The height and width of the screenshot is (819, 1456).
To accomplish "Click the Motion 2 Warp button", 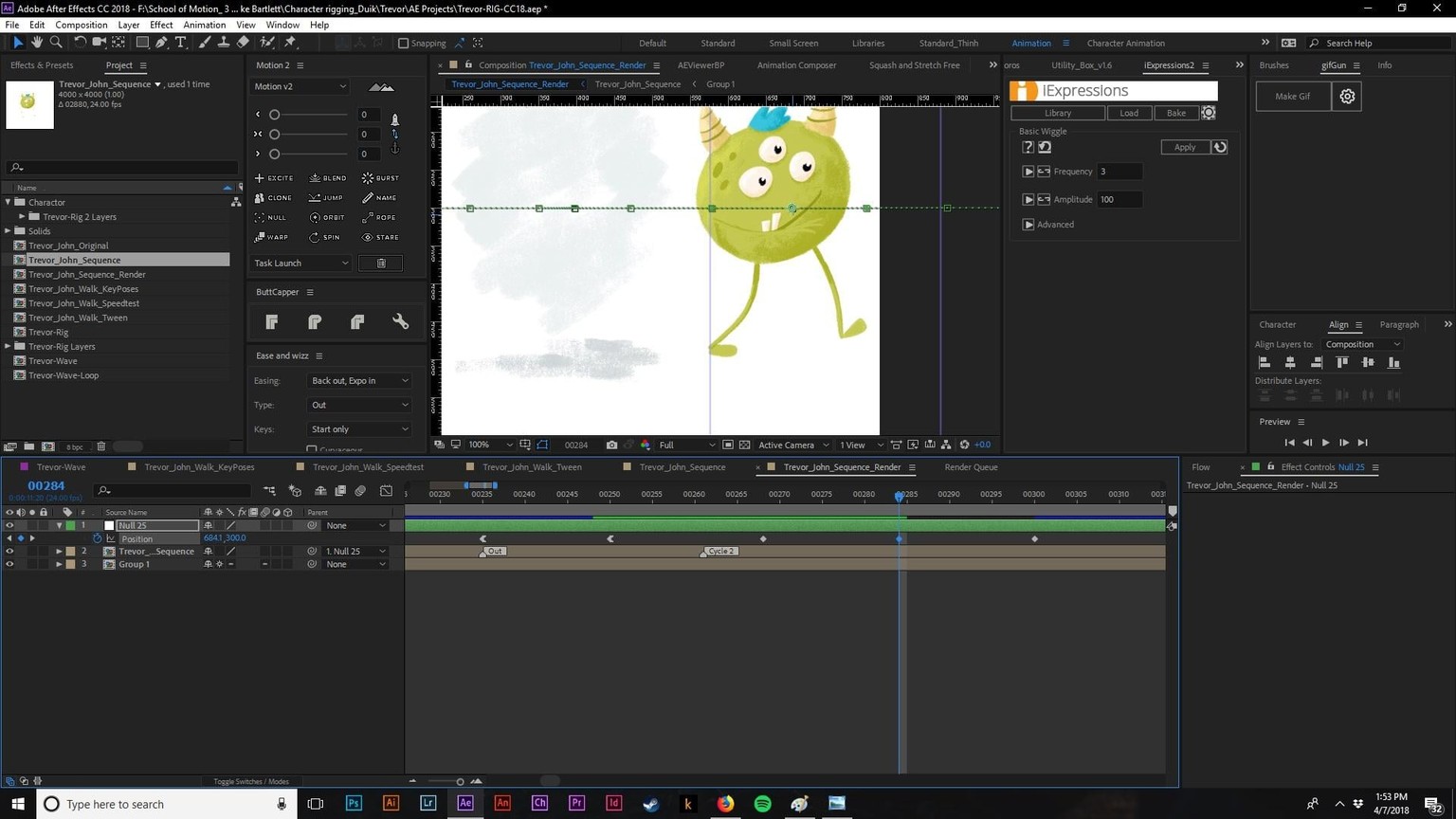I will [x=272, y=238].
